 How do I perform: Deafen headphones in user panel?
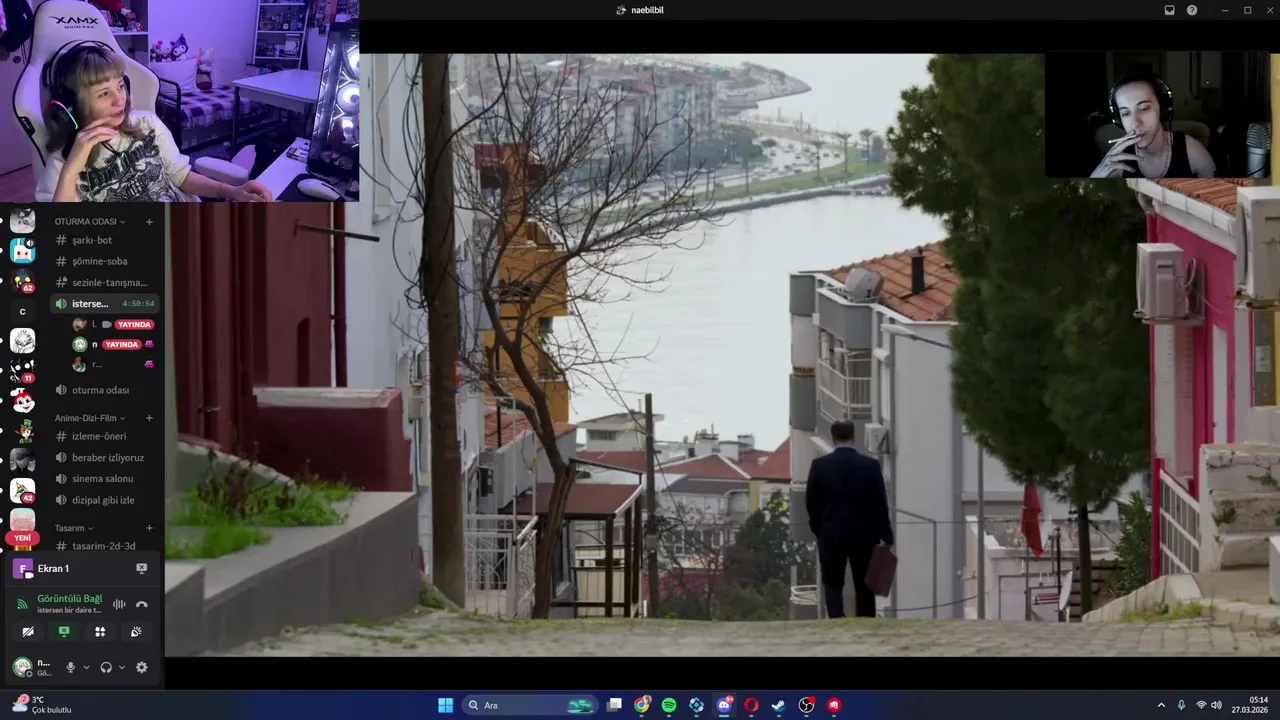click(x=106, y=667)
